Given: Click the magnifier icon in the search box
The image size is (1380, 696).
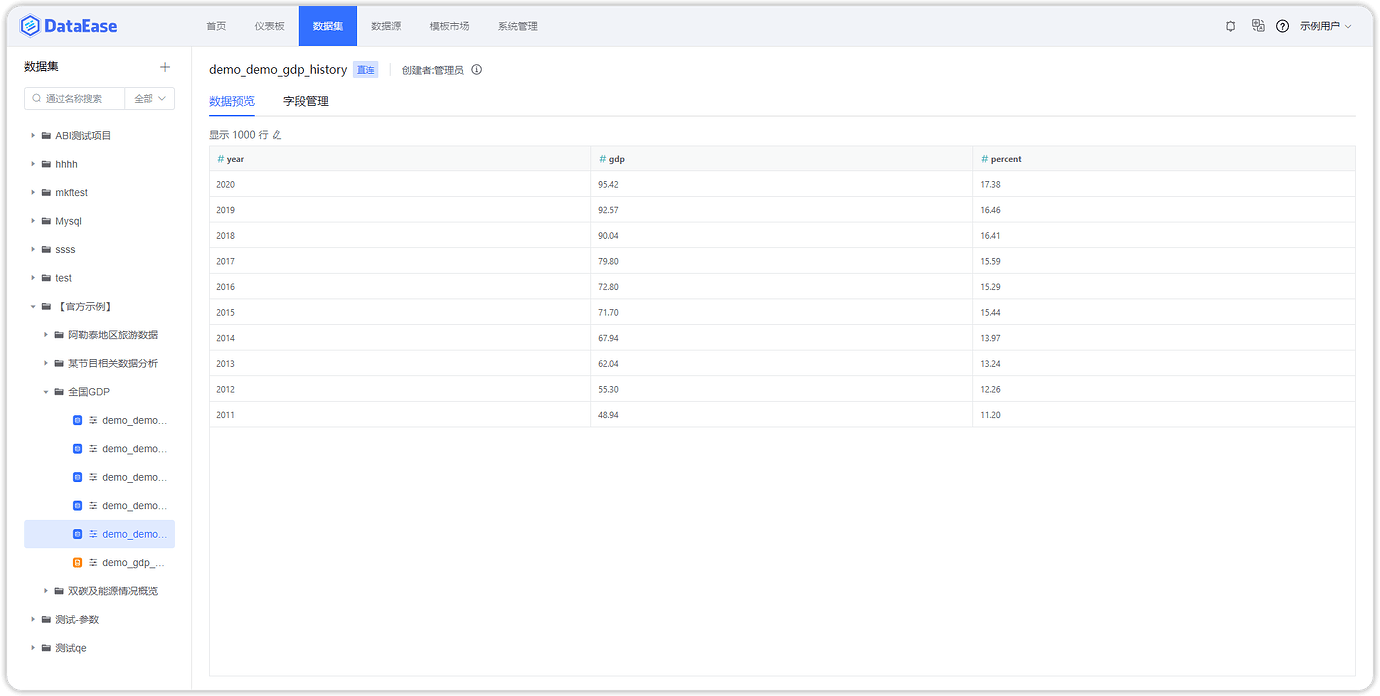Looking at the screenshot, I should (x=37, y=99).
